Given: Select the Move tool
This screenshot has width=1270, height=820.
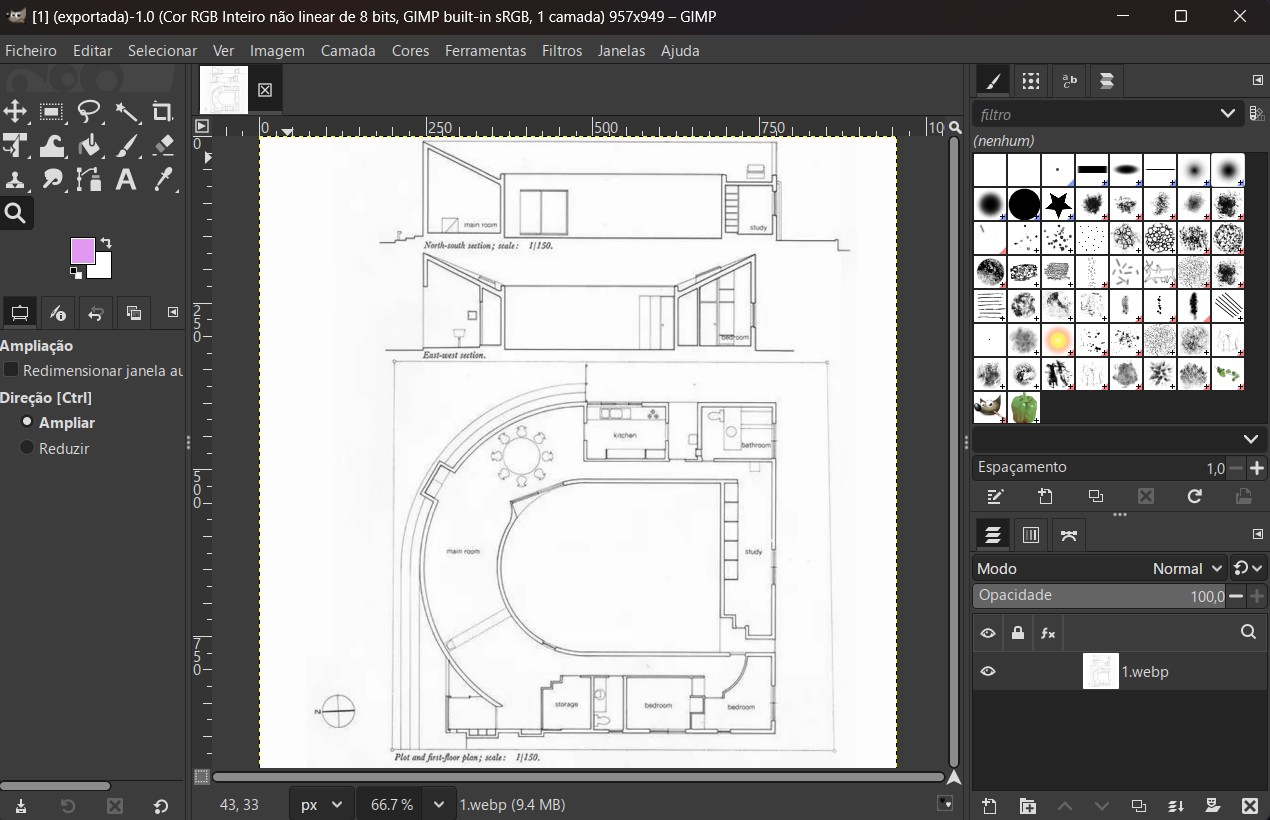Looking at the screenshot, I should tap(15, 111).
